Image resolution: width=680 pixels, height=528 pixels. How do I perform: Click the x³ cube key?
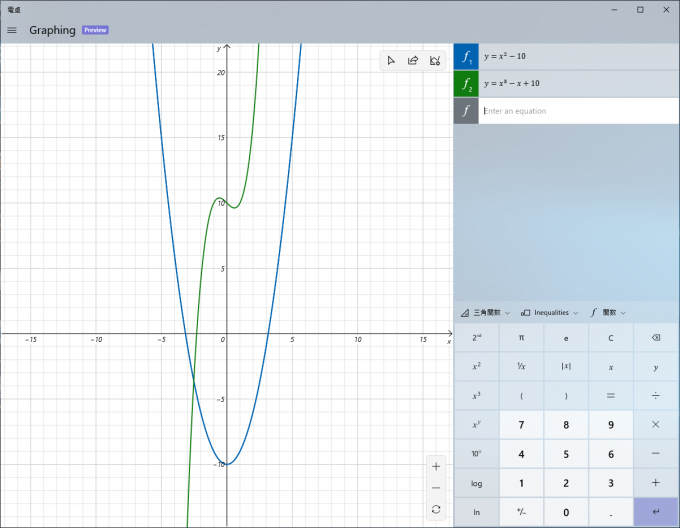[x=477, y=396]
